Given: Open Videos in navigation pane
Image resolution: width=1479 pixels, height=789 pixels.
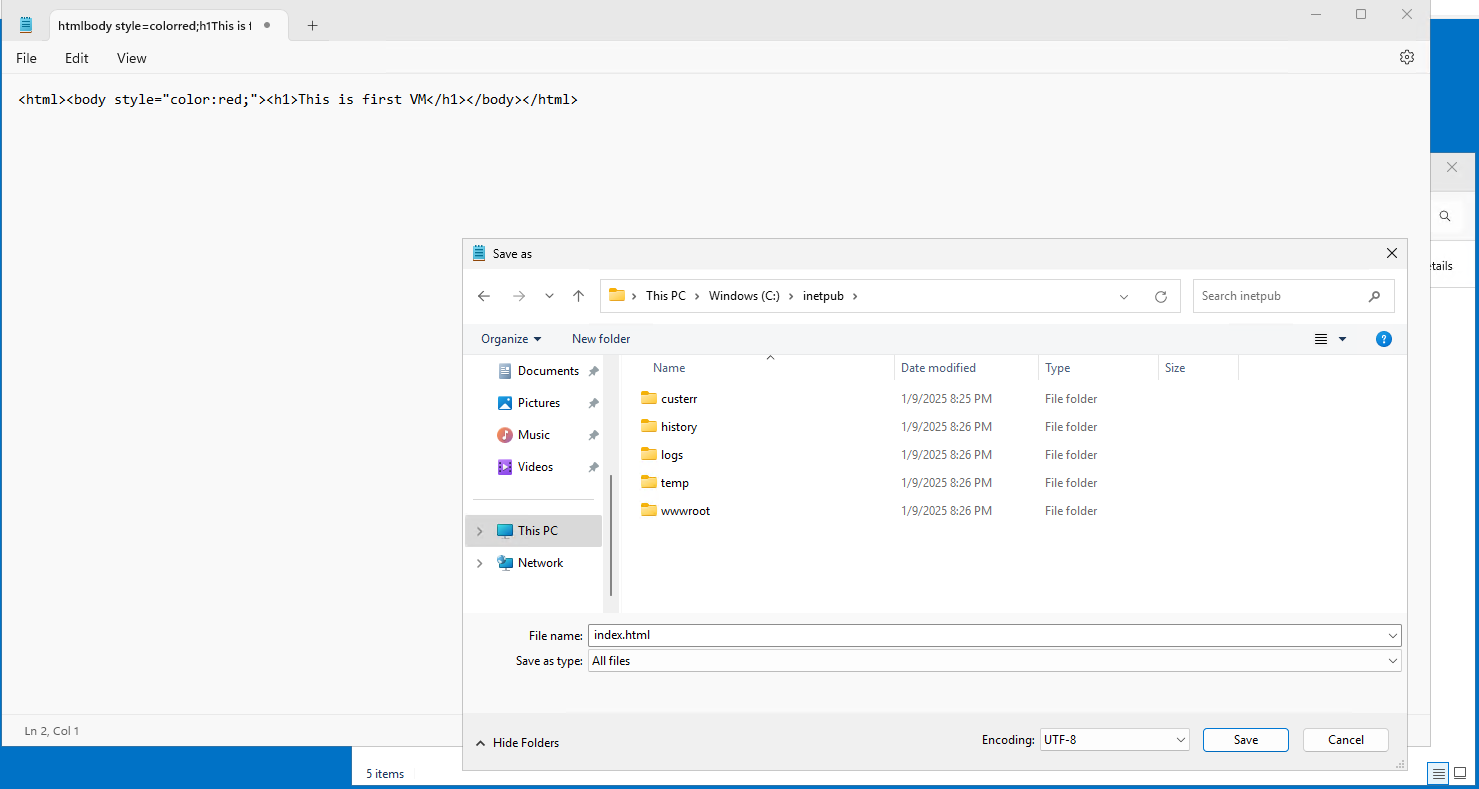Looking at the screenshot, I should click(535, 467).
